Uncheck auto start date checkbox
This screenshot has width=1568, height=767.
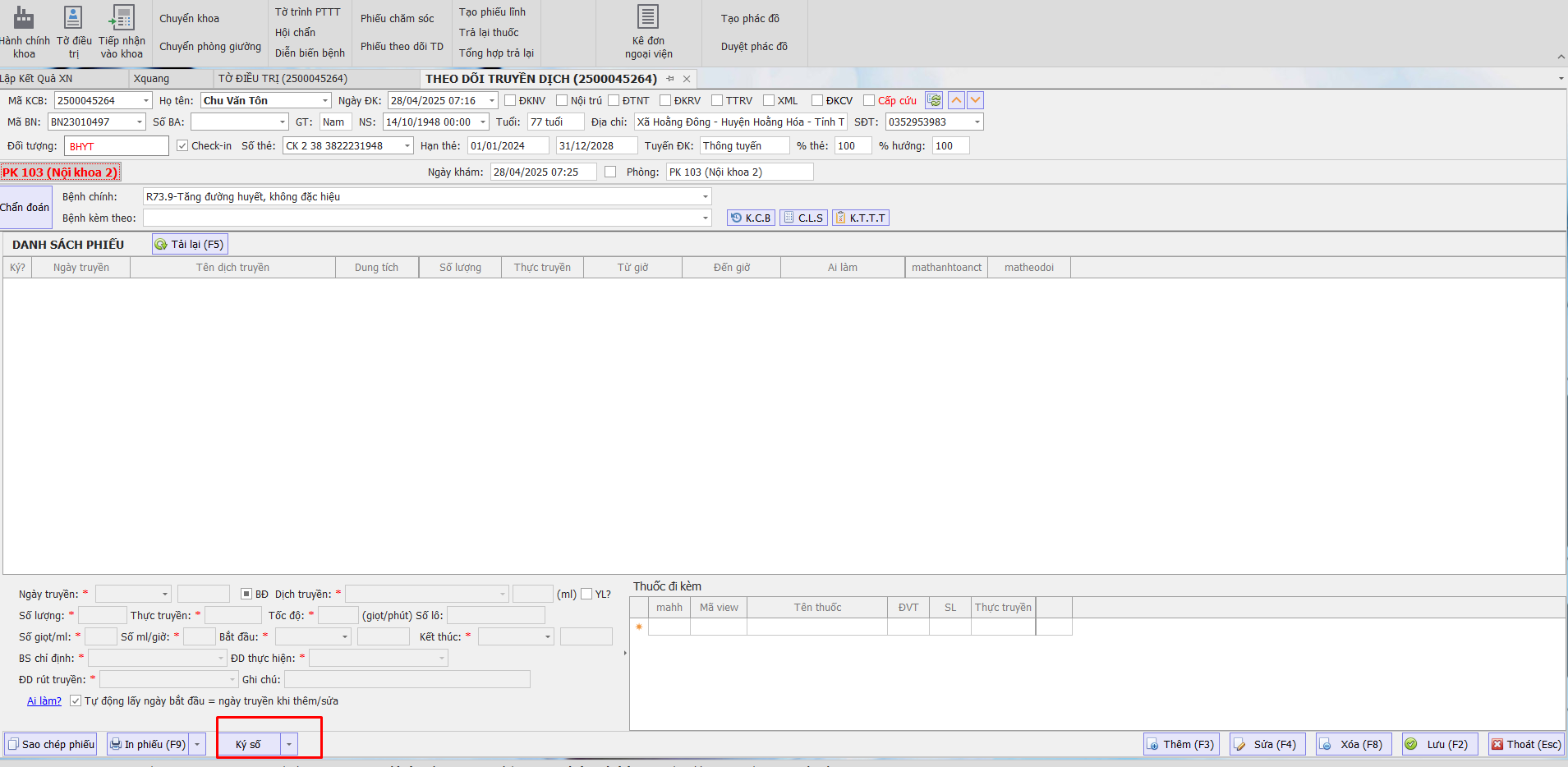click(76, 701)
